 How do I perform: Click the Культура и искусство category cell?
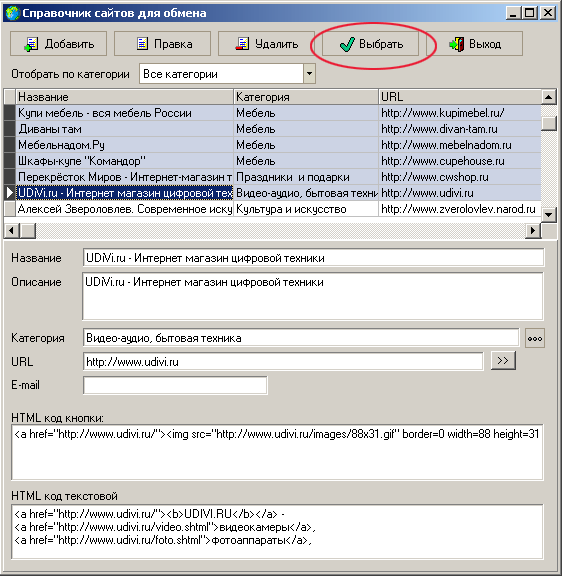[x=306, y=209]
